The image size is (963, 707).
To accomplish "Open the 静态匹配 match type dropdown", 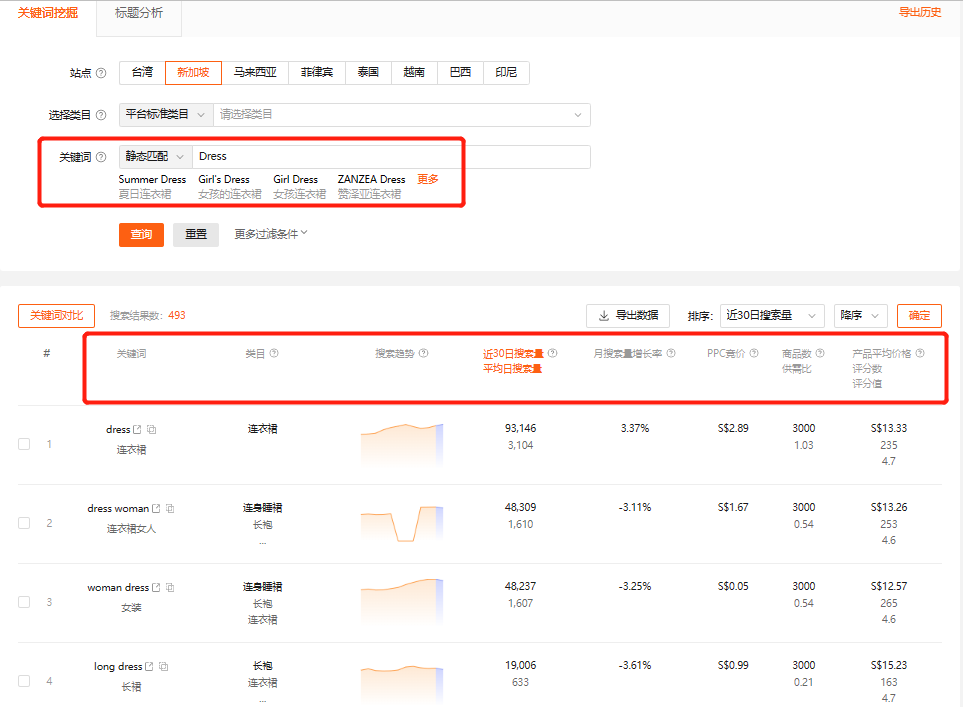I will (155, 157).
